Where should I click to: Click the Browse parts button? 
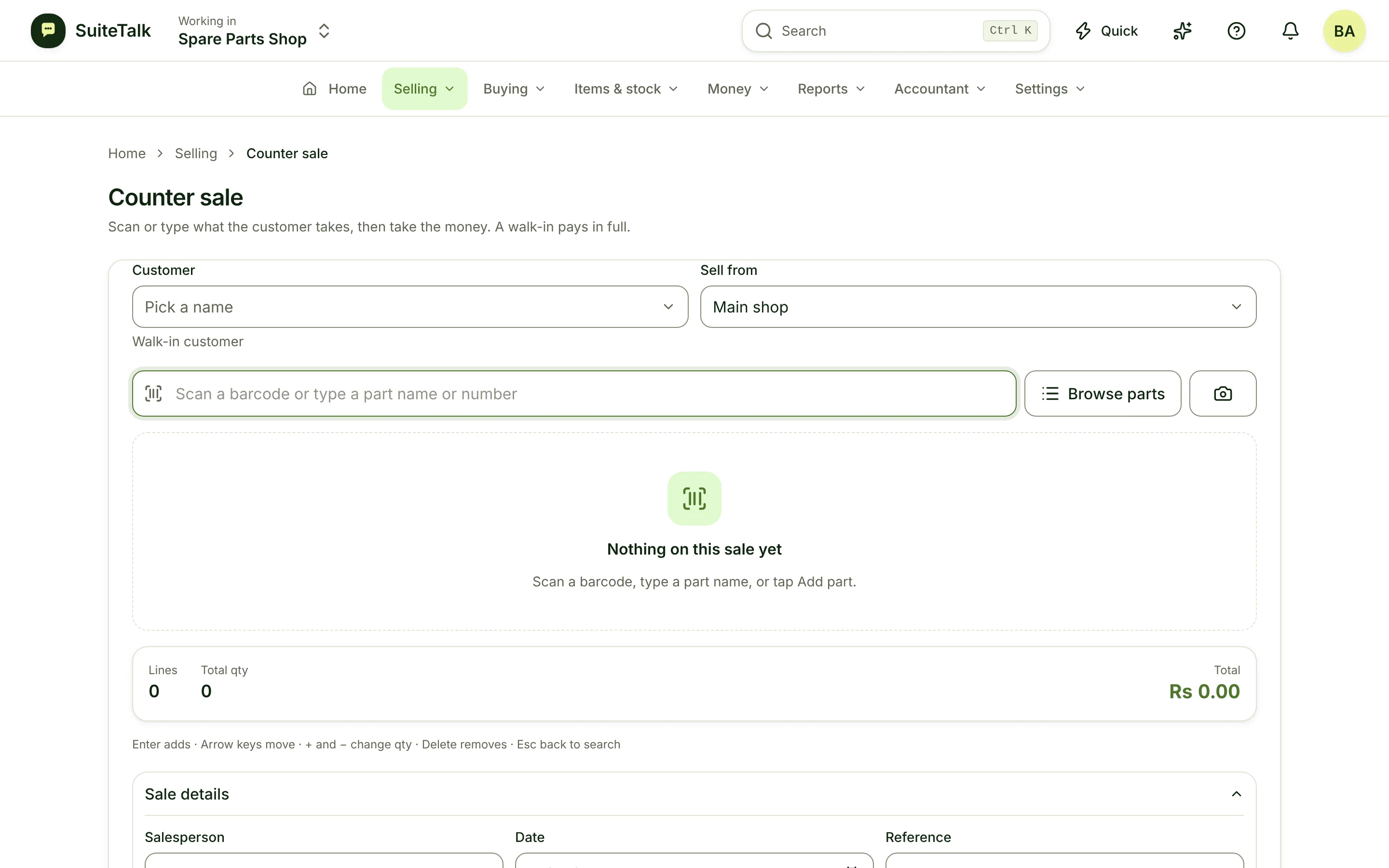[1103, 394]
